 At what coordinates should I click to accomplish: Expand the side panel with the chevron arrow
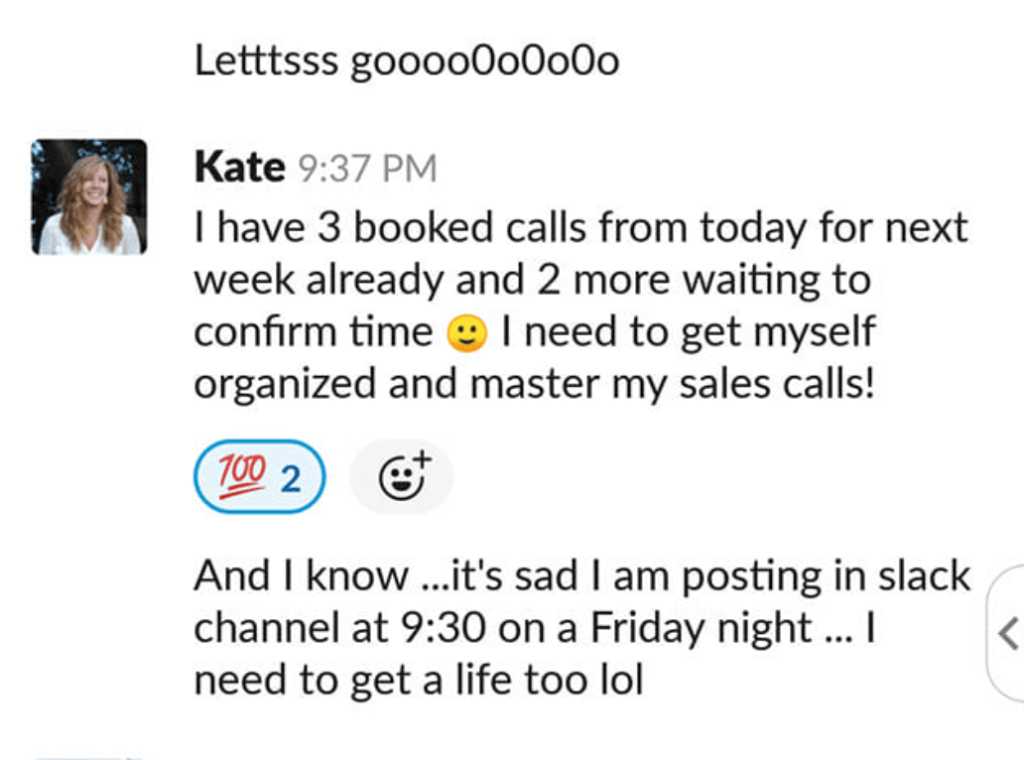coord(1008,633)
